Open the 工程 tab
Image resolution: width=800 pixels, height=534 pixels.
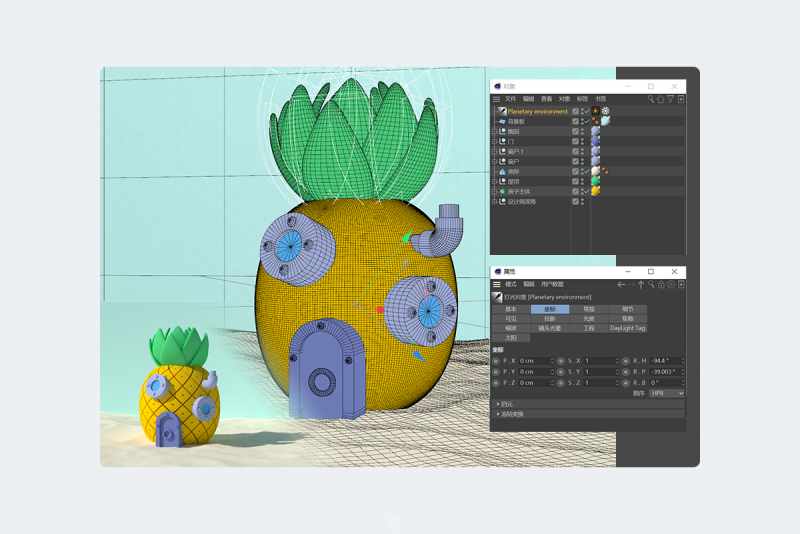589,328
